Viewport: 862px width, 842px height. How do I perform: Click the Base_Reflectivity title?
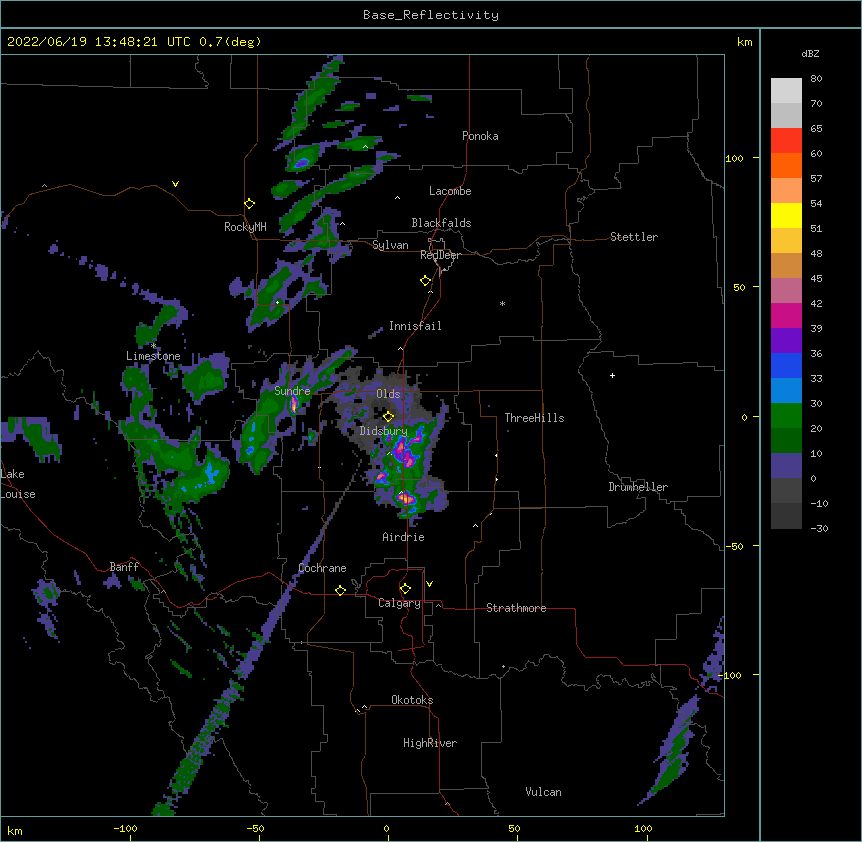point(431,15)
